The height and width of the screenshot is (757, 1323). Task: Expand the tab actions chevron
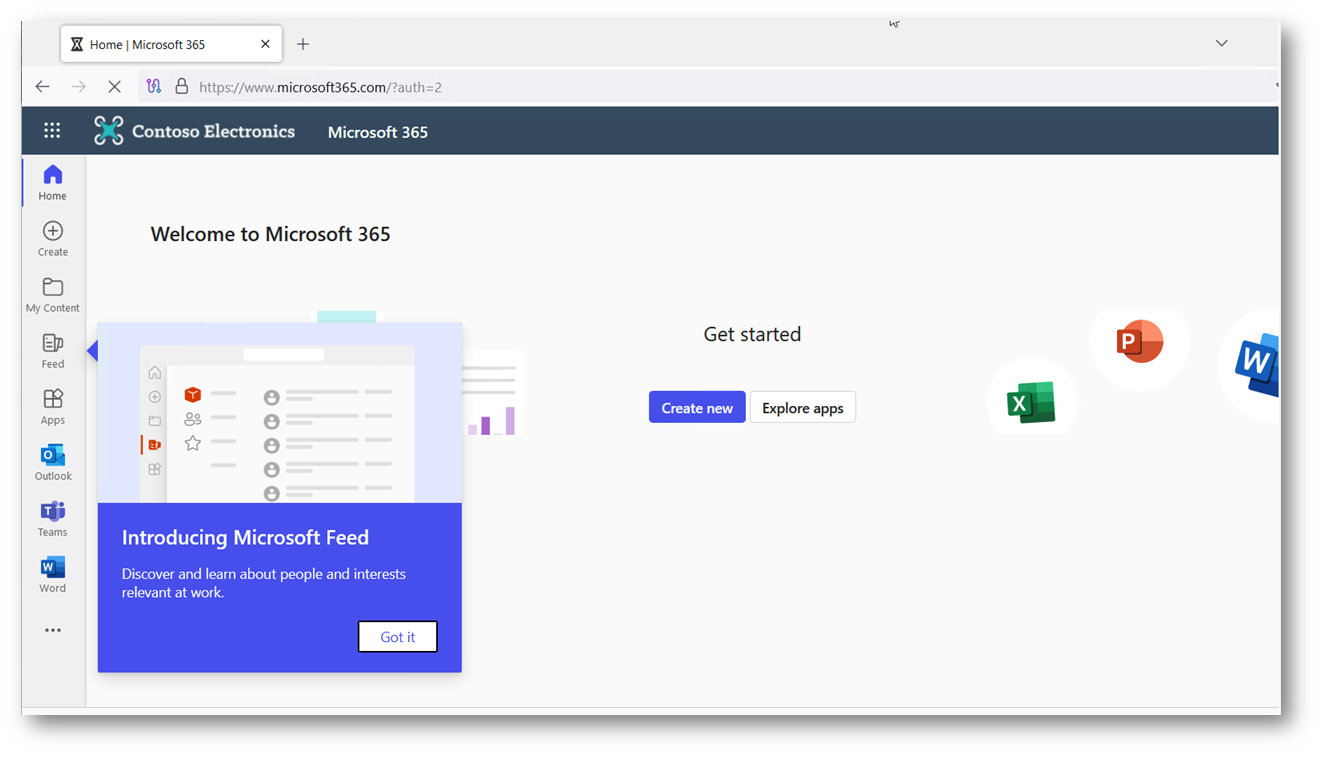click(1221, 43)
